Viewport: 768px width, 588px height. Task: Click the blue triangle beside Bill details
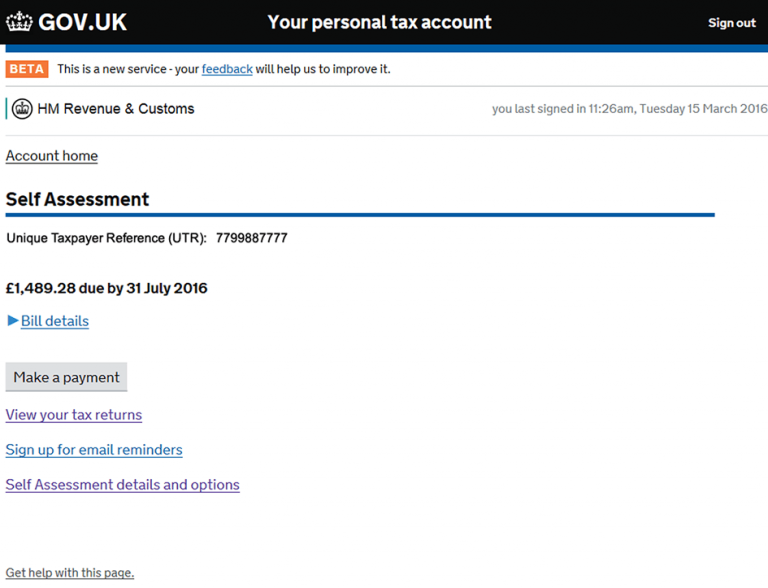click(13, 320)
